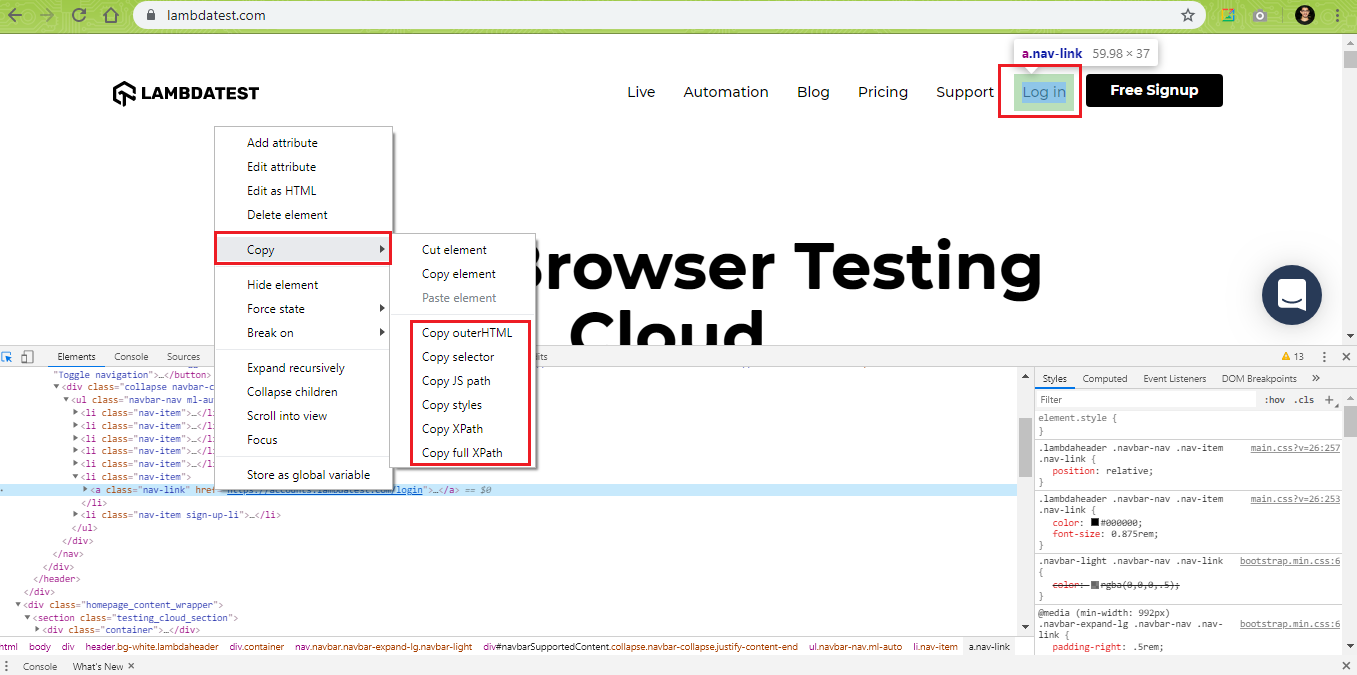Open the console drawer kebab menu
Viewport: 1357px width, 675px height.
pyautogui.click(x=7, y=666)
